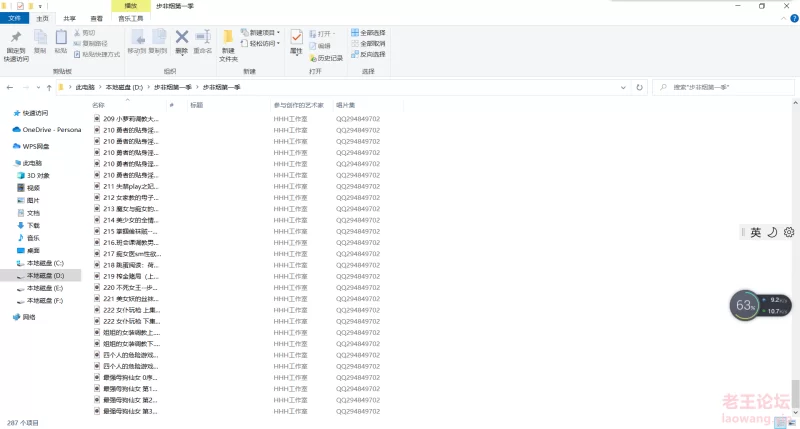Open 本地磁盘 (E:) in sidebar
The height and width of the screenshot is (429, 800).
click(x=40, y=288)
